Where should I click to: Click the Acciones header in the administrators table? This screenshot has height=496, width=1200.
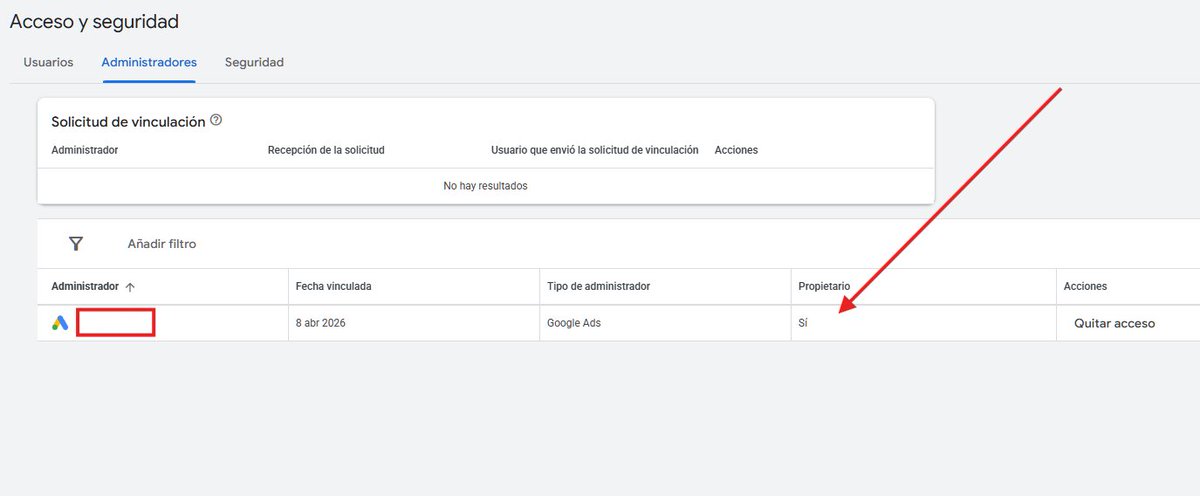pos(1085,286)
